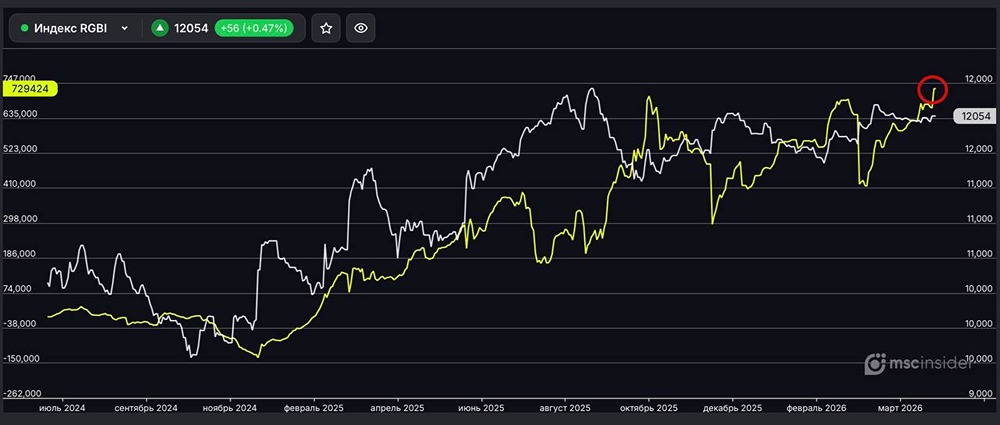Click the red circled point on chart
Screen dimensions: 1000x425
pos(932,89)
